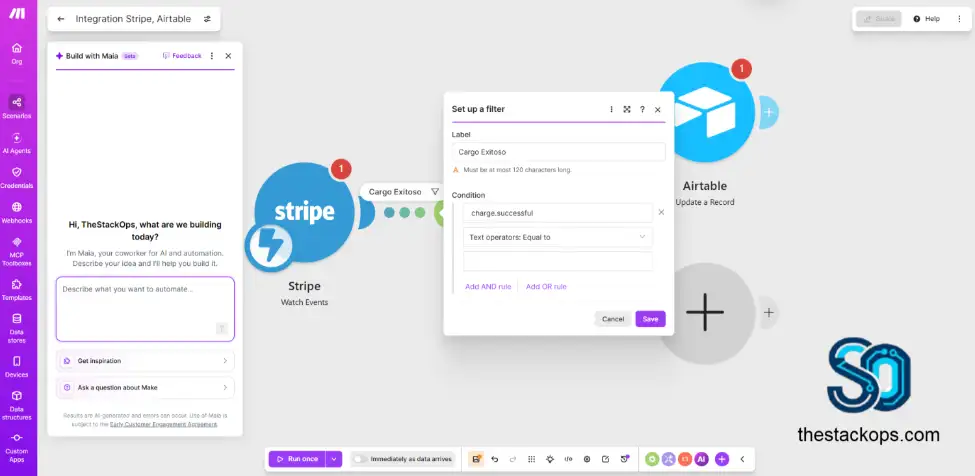975x476 pixels.
Task: Click the orange text parser circle icon
Action: pos(685,459)
